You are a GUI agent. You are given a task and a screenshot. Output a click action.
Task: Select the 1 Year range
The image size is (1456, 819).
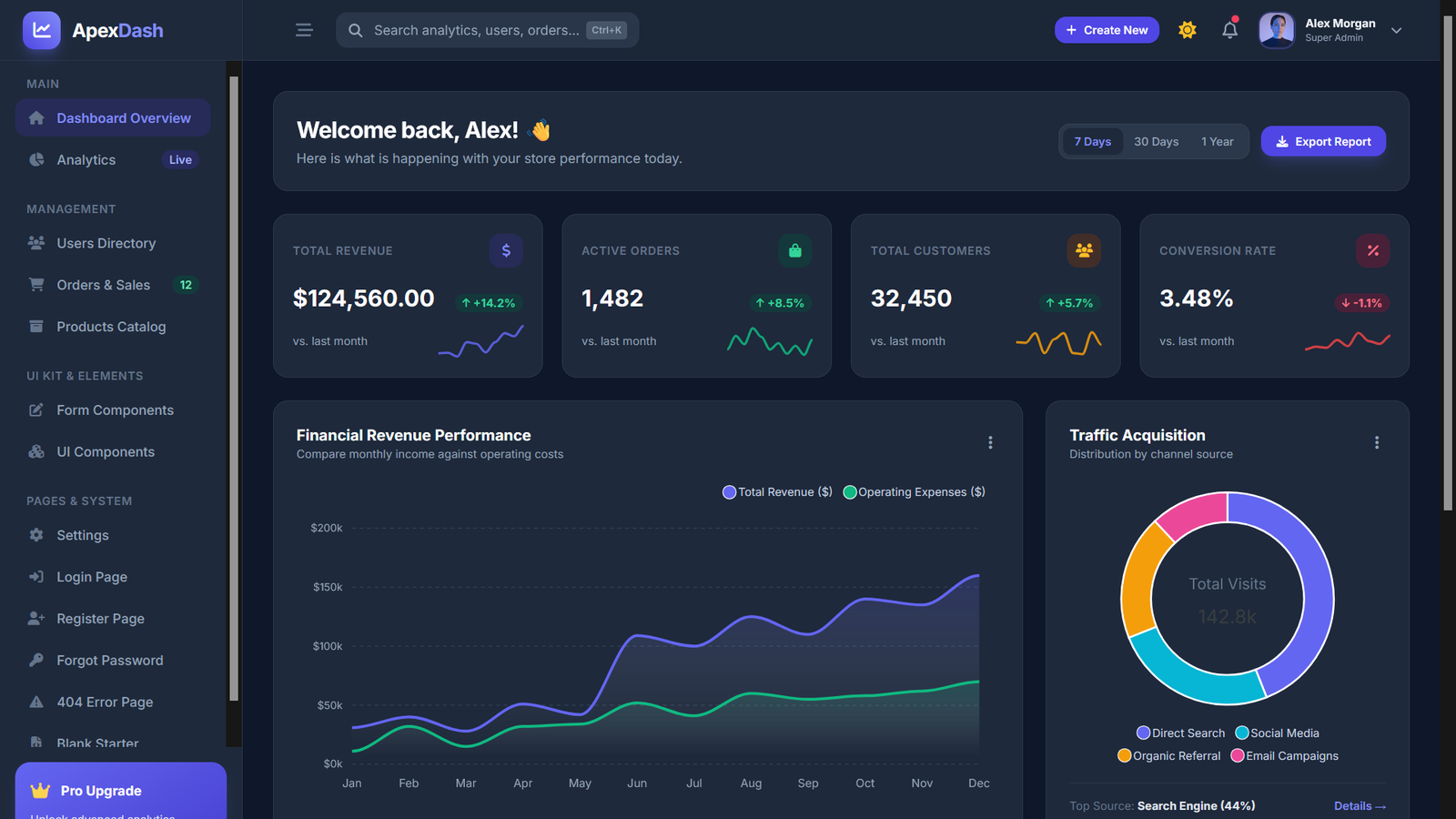click(x=1217, y=141)
